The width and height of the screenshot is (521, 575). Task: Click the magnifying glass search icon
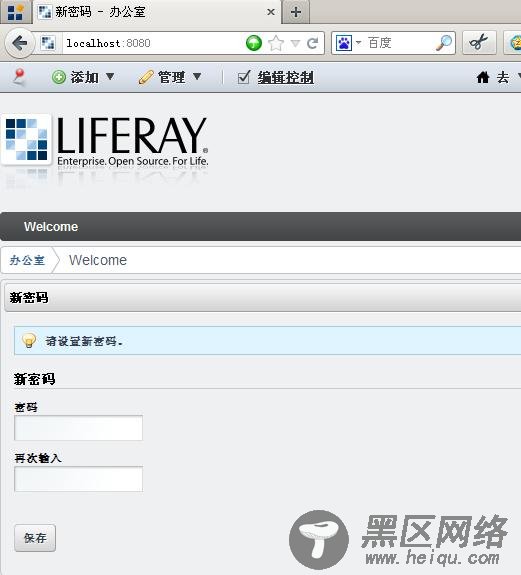(x=444, y=43)
